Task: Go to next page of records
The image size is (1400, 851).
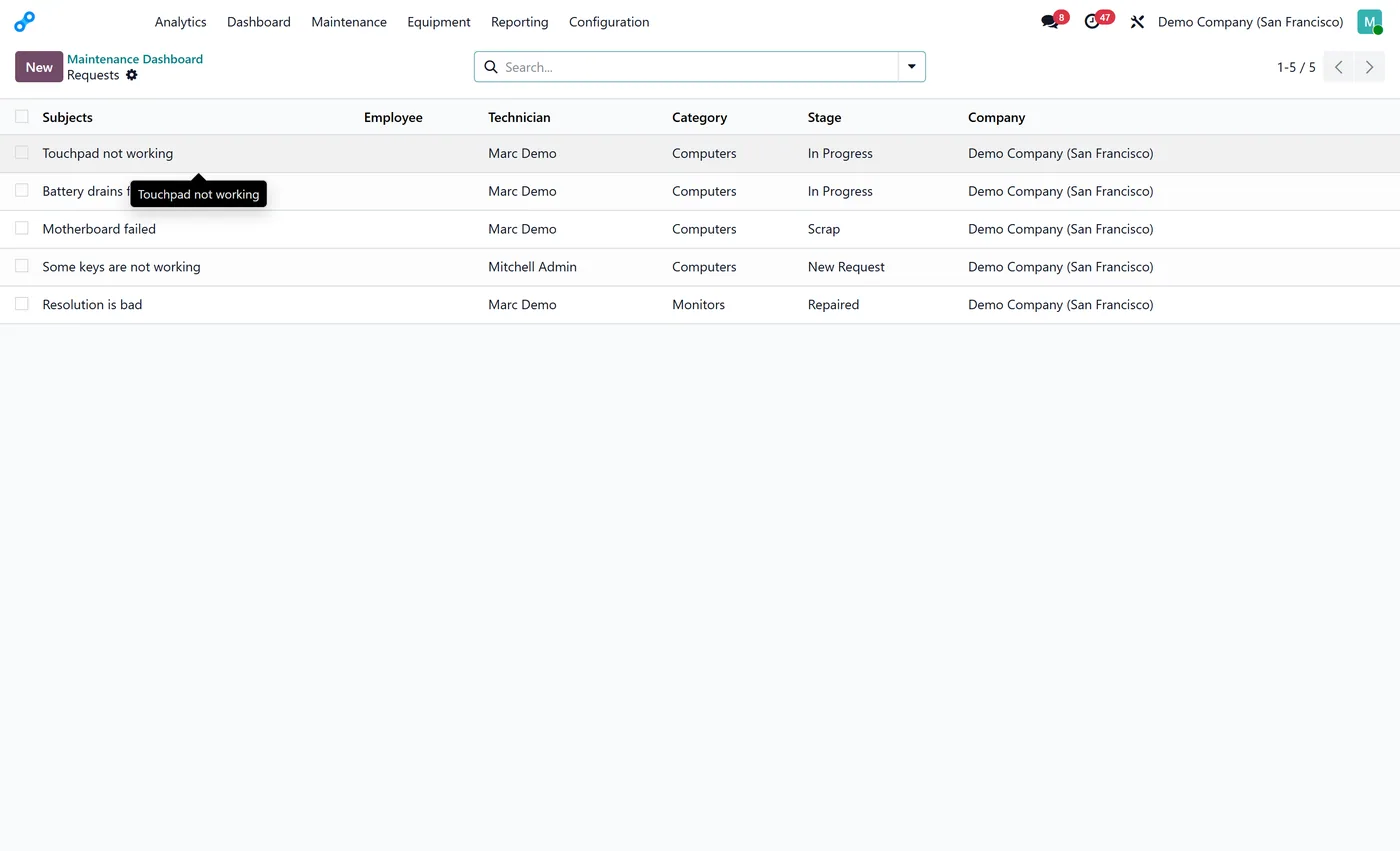Action: point(1370,67)
